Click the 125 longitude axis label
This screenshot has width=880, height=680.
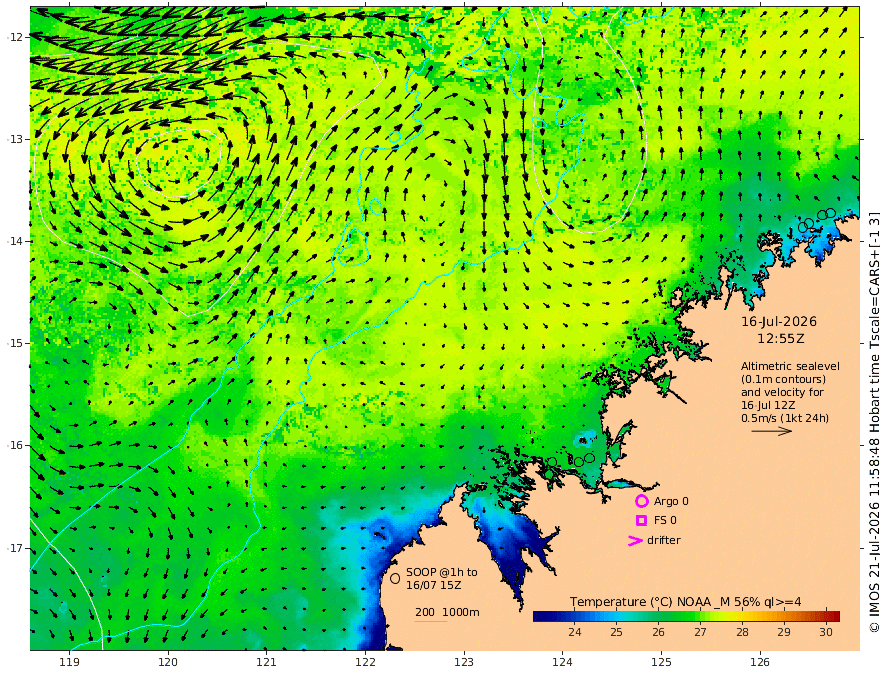click(x=661, y=663)
